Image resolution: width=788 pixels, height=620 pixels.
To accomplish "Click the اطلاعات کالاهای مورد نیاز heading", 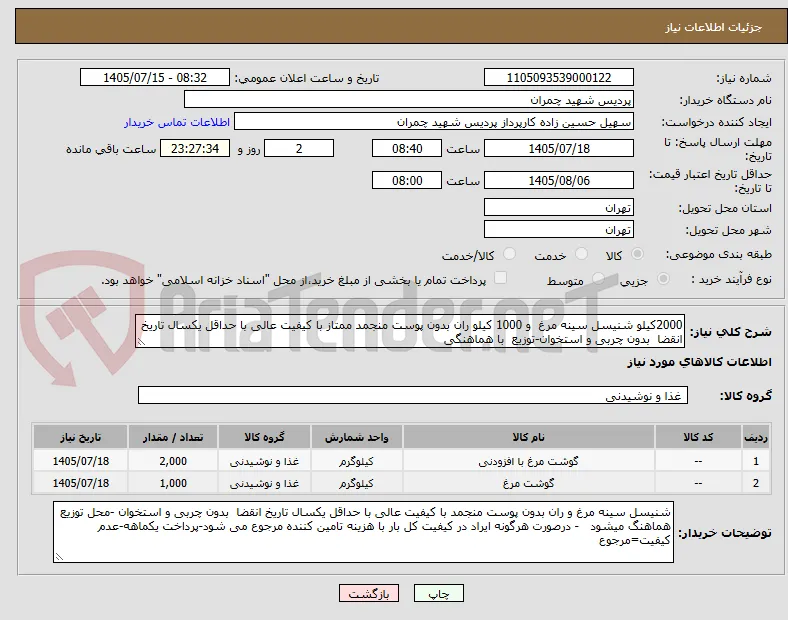I will coord(699,362).
